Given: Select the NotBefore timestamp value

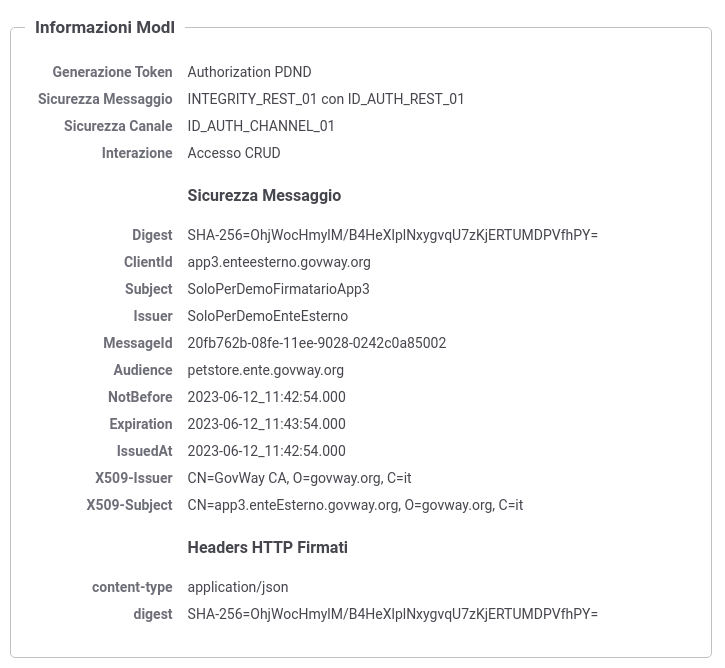Looking at the screenshot, I should coord(266,397).
